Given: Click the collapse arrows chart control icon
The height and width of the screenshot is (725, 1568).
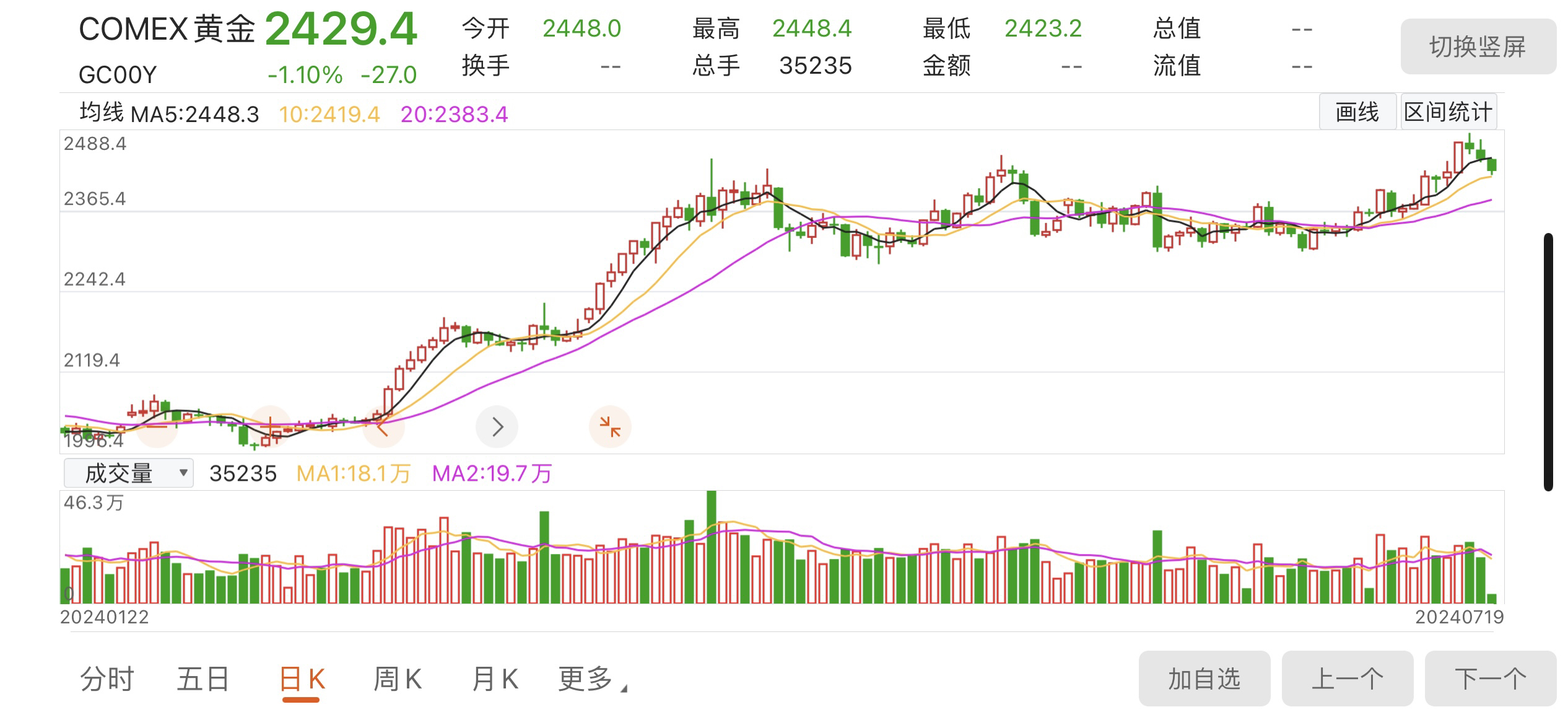Looking at the screenshot, I should [610, 426].
